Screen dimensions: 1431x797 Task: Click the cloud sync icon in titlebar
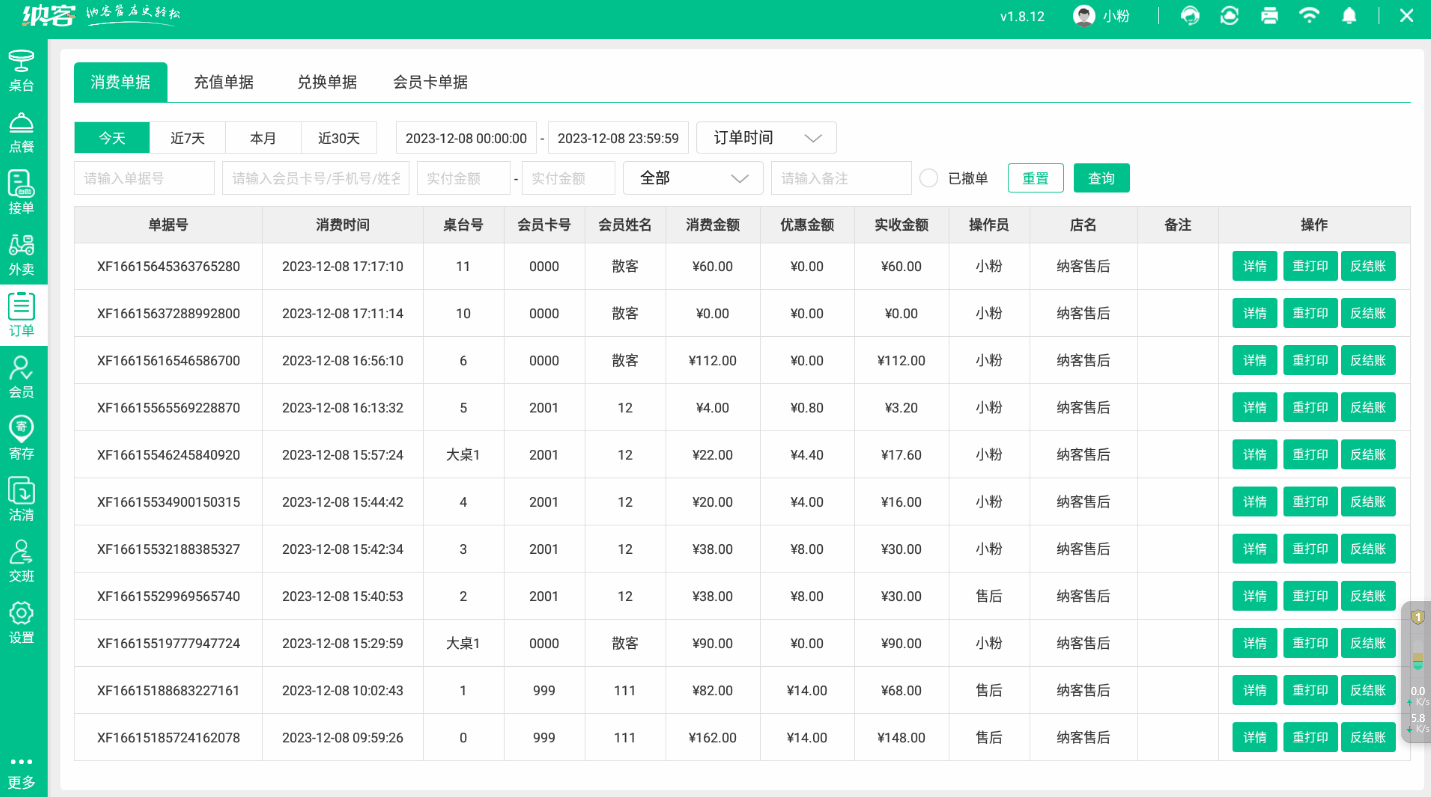1229,16
